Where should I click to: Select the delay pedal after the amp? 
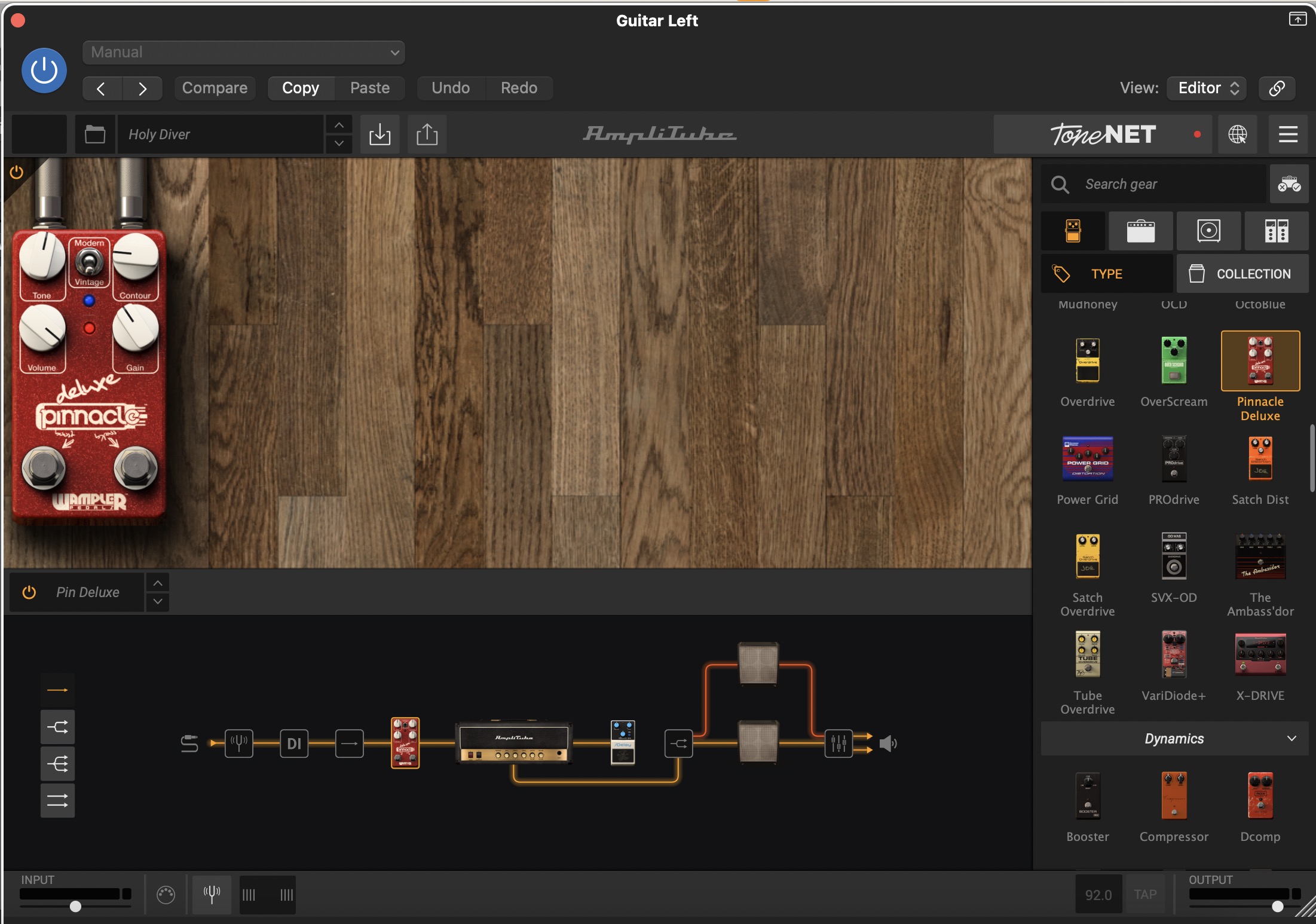pyautogui.click(x=623, y=742)
